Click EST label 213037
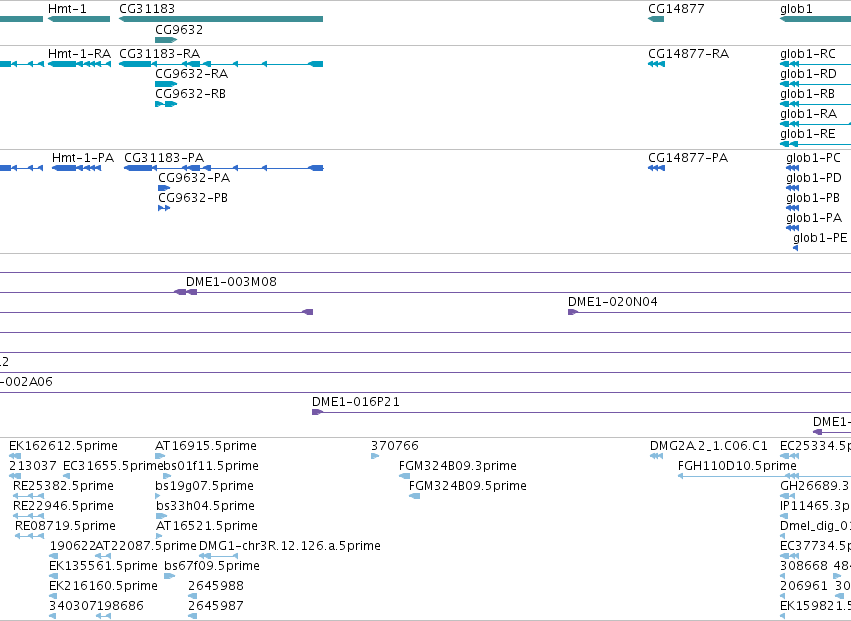 33,466
